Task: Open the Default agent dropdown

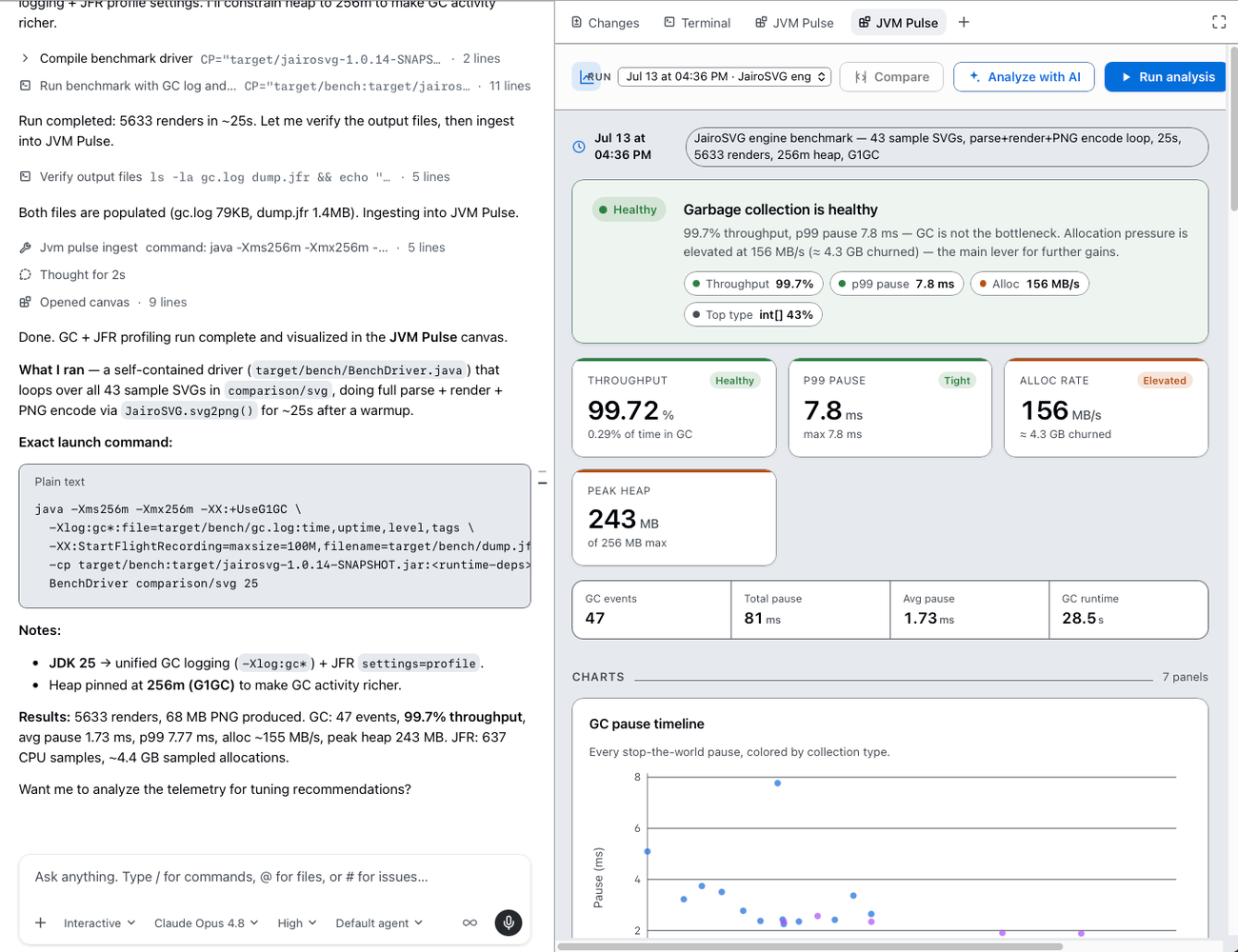Action: (379, 923)
